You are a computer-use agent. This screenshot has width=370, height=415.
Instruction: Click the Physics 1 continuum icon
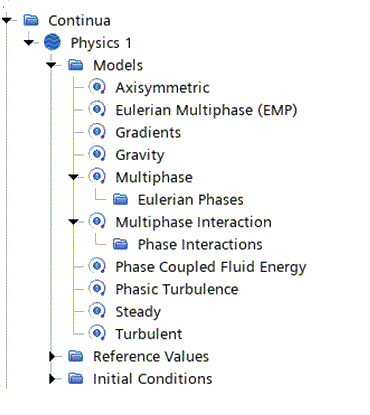click(52, 42)
